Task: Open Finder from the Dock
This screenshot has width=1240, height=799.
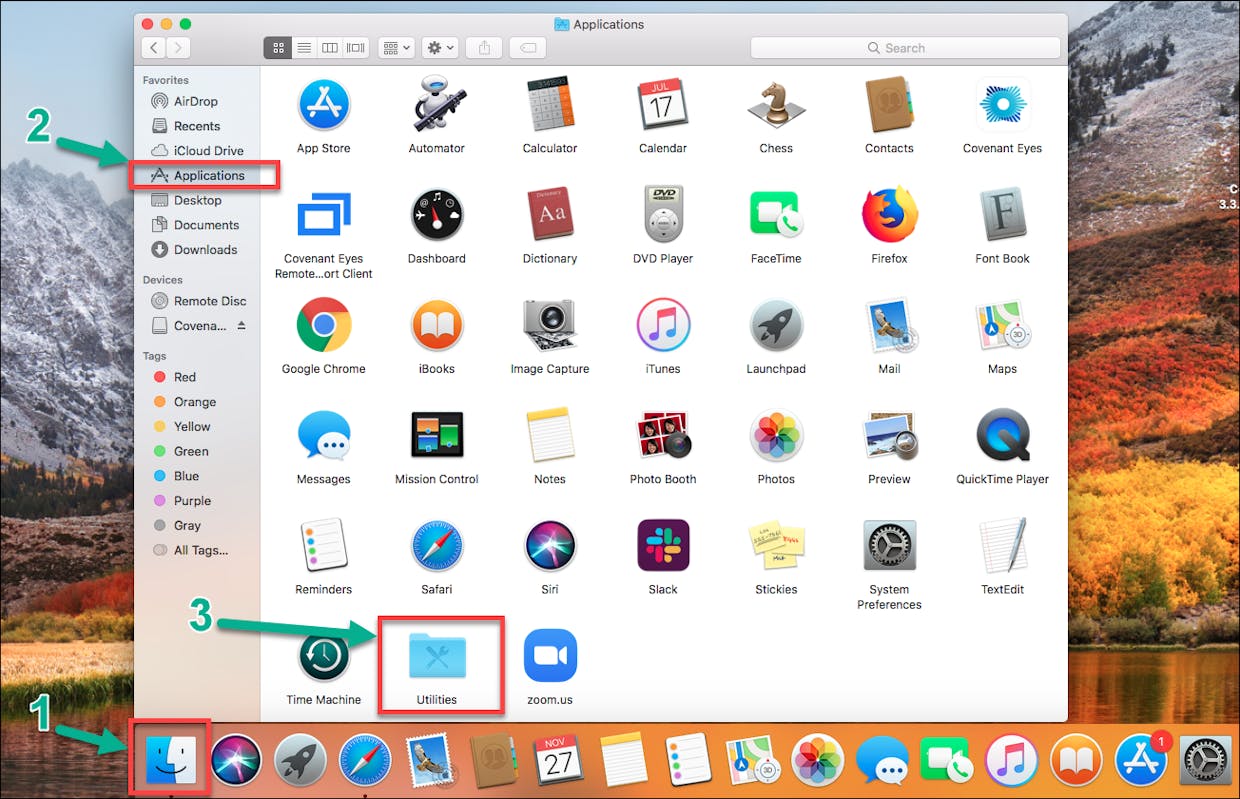Action: point(170,760)
